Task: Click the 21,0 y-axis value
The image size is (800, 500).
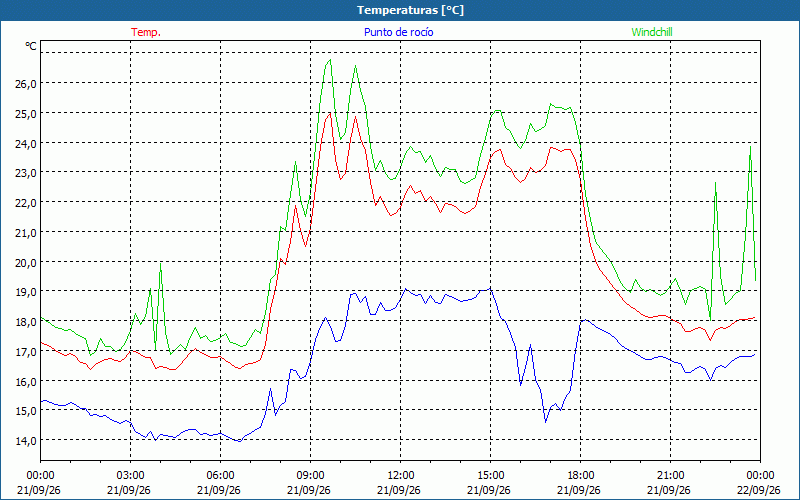Action: (x=26, y=233)
